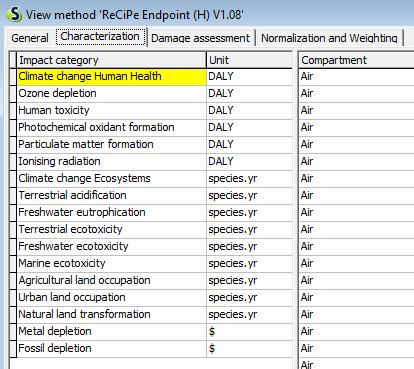Click the SimaPro icon in the title bar
Viewport: 414px width, 369px height.
click(15, 14)
